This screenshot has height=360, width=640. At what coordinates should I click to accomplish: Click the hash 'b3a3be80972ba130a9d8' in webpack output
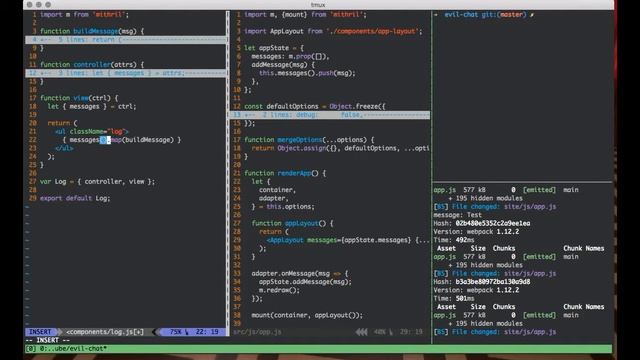click(493, 282)
